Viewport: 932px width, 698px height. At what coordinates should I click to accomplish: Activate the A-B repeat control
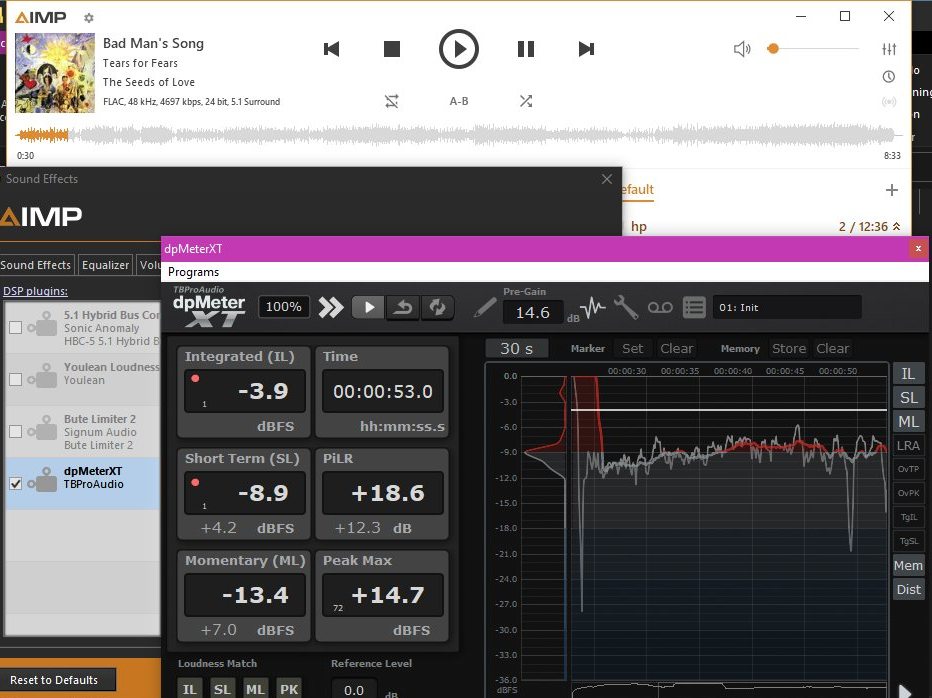[x=458, y=101]
